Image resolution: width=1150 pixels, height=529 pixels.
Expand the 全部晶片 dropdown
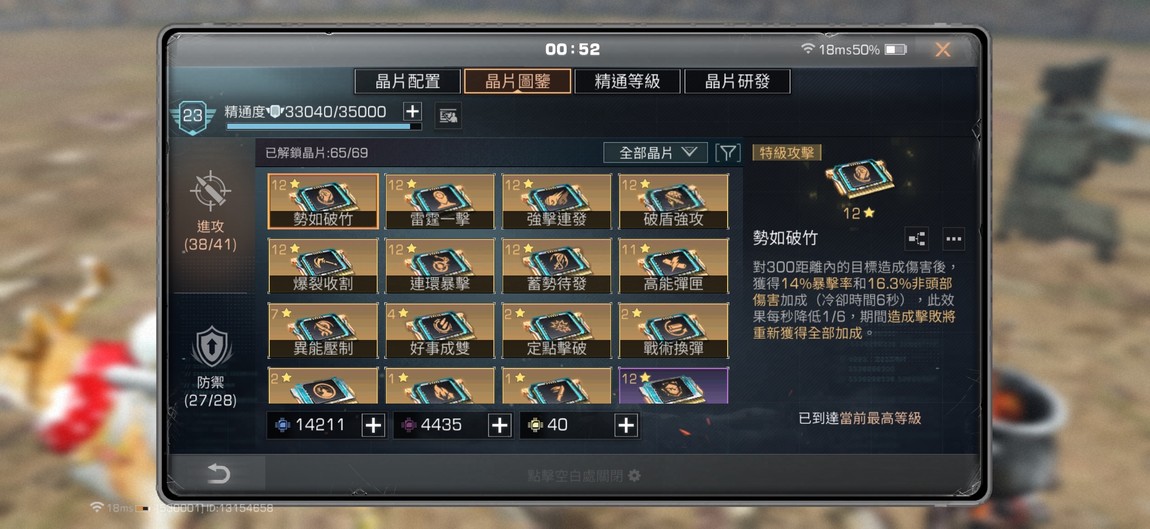(656, 153)
